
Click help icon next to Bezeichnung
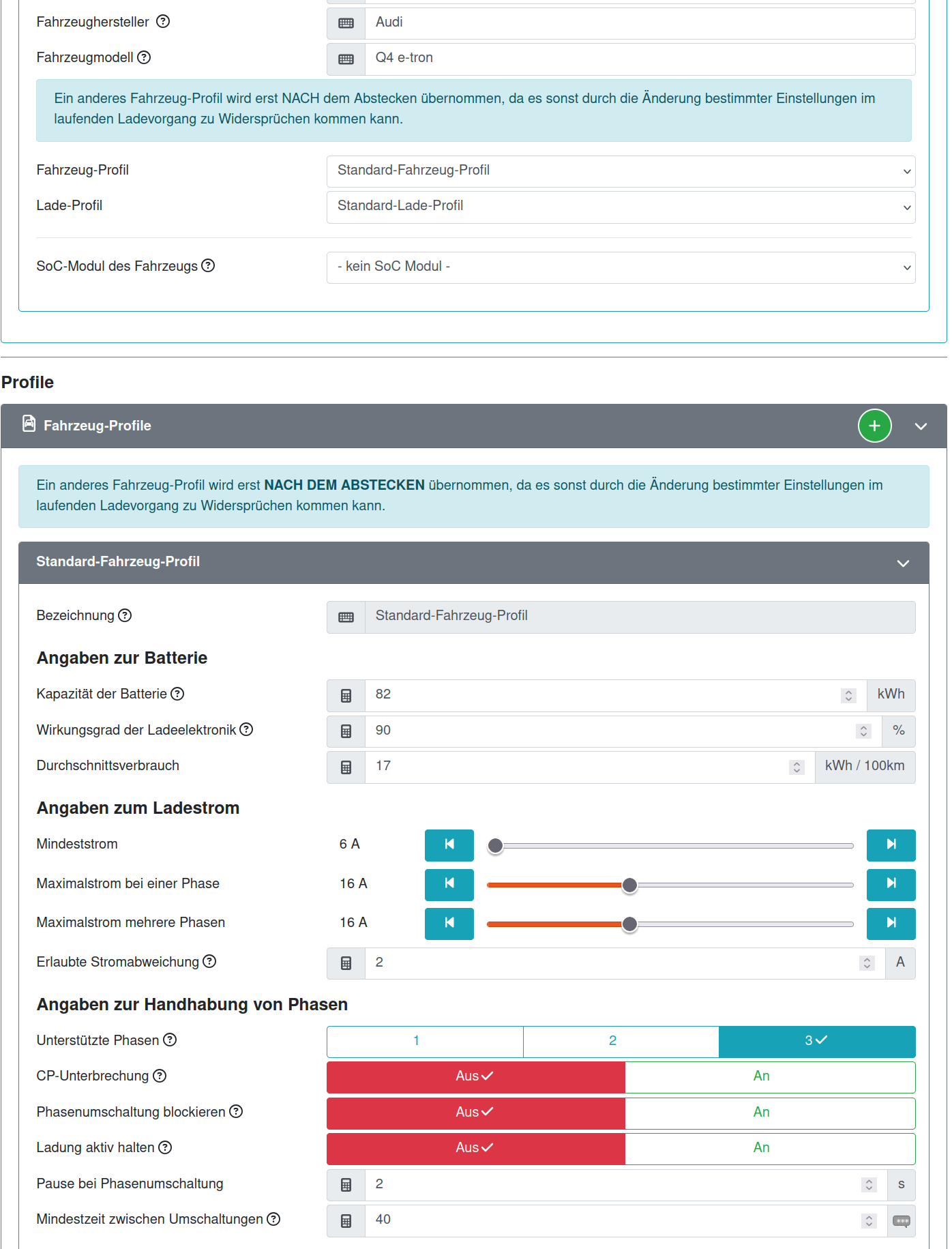(125, 615)
